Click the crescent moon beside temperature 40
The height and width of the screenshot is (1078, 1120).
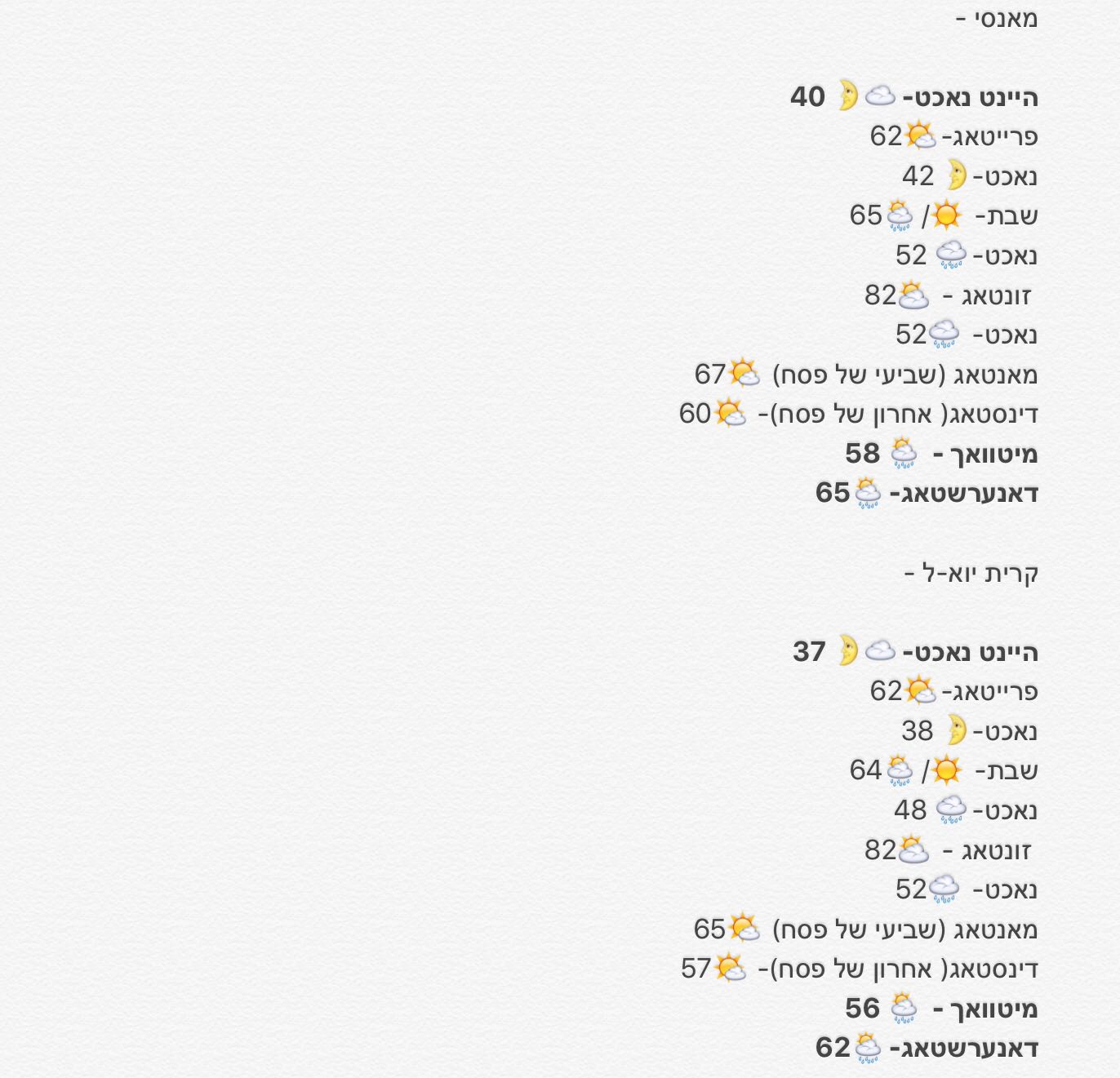click(x=848, y=96)
